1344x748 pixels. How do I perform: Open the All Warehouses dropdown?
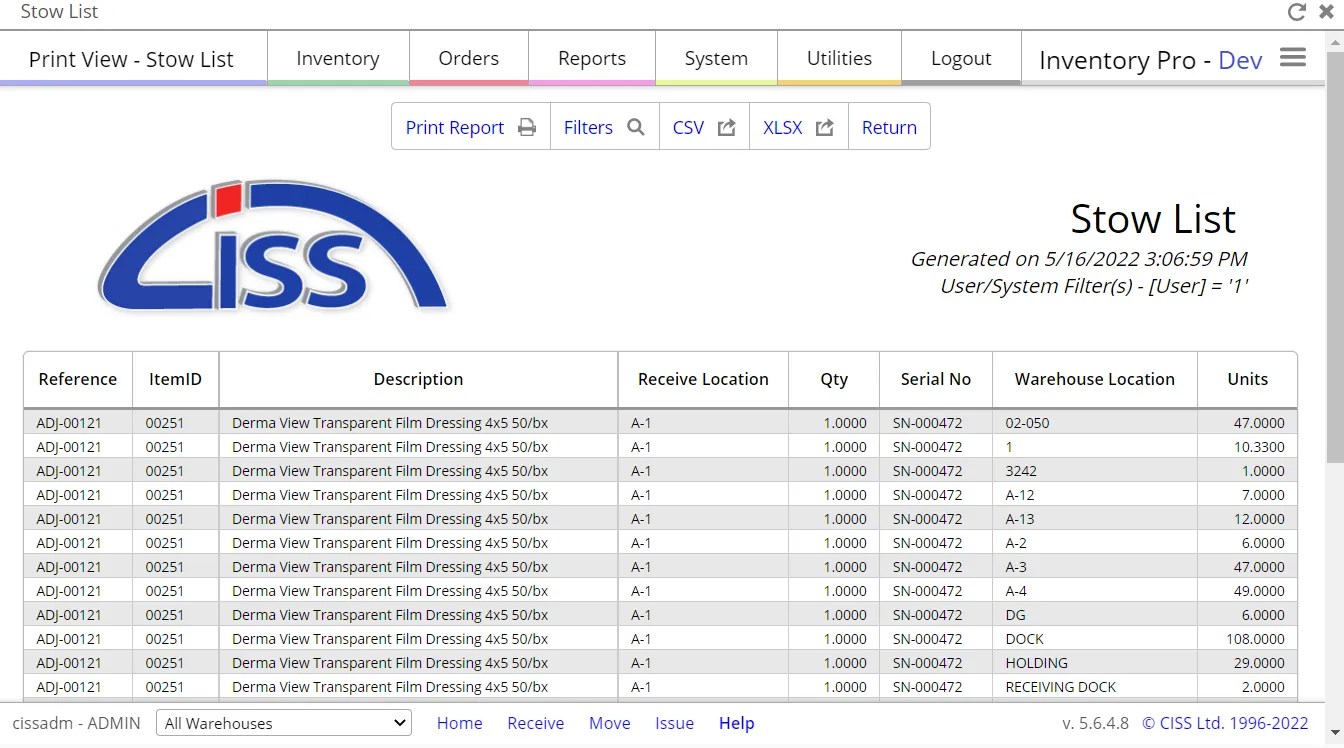click(283, 722)
